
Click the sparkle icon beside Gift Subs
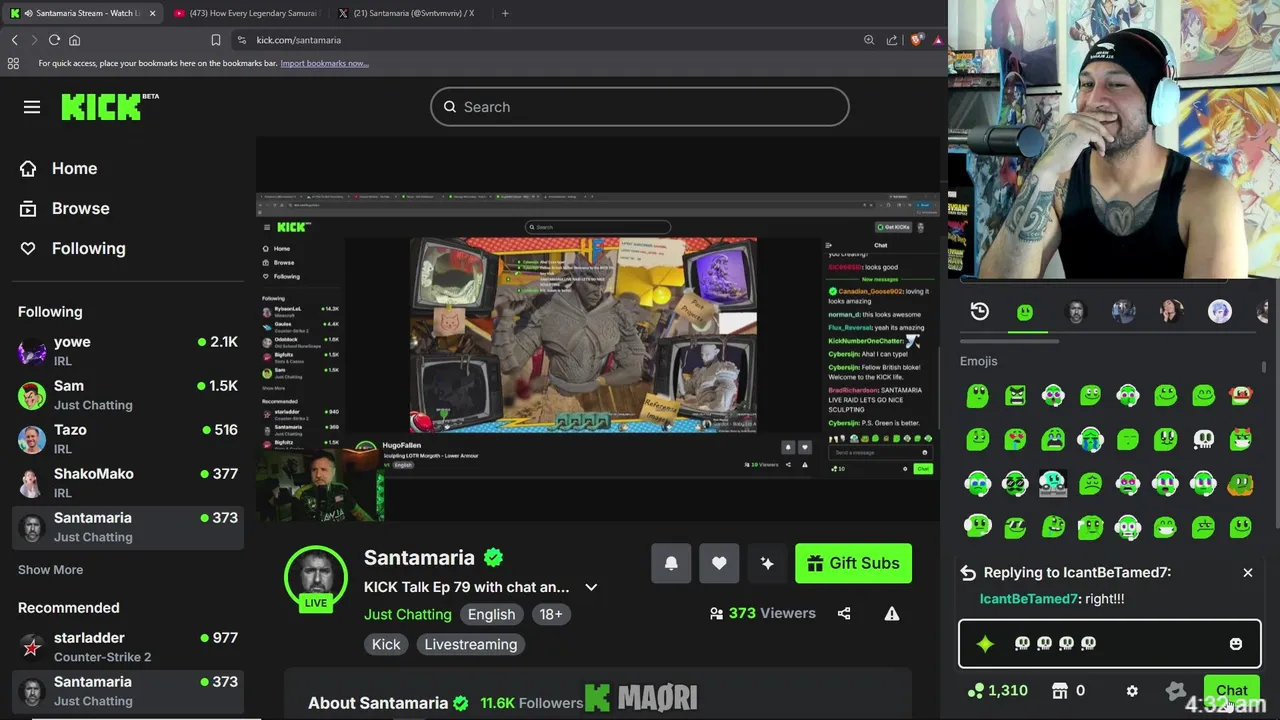click(767, 563)
